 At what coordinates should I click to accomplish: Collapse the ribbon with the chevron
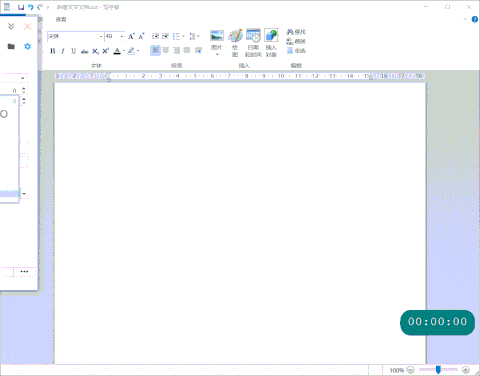click(x=465, y=19)
